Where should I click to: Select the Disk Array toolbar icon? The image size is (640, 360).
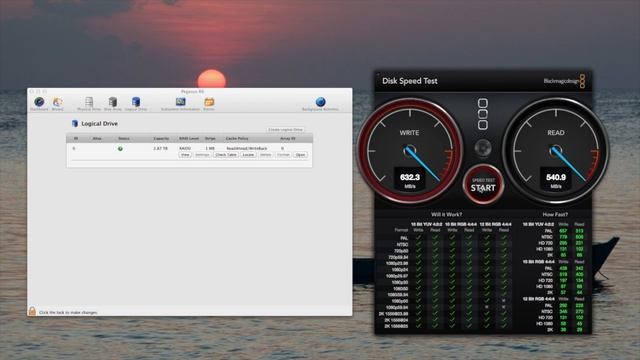click(113, 104)
